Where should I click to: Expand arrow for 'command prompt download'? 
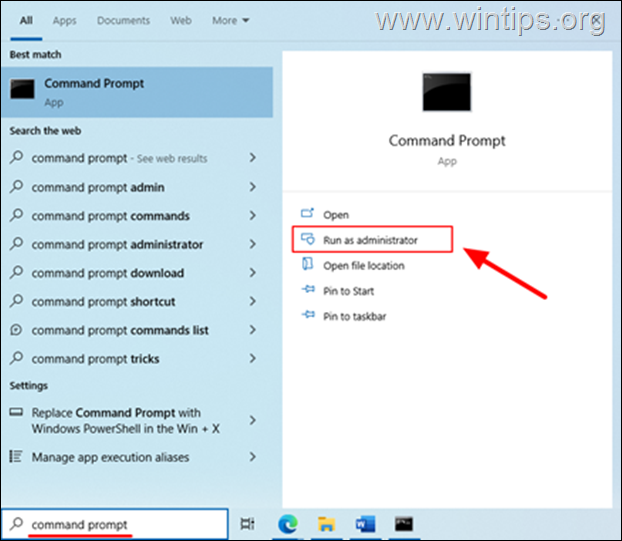253,272
